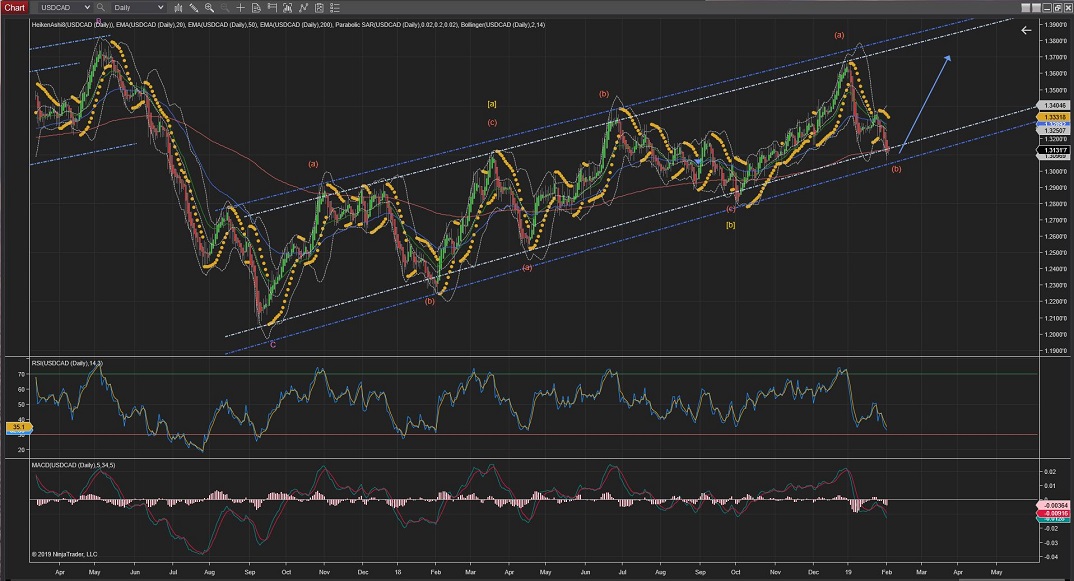Click the RSI(USDCAD (Daily),14,3) label

pyautogui.click(x=67, y=363)
